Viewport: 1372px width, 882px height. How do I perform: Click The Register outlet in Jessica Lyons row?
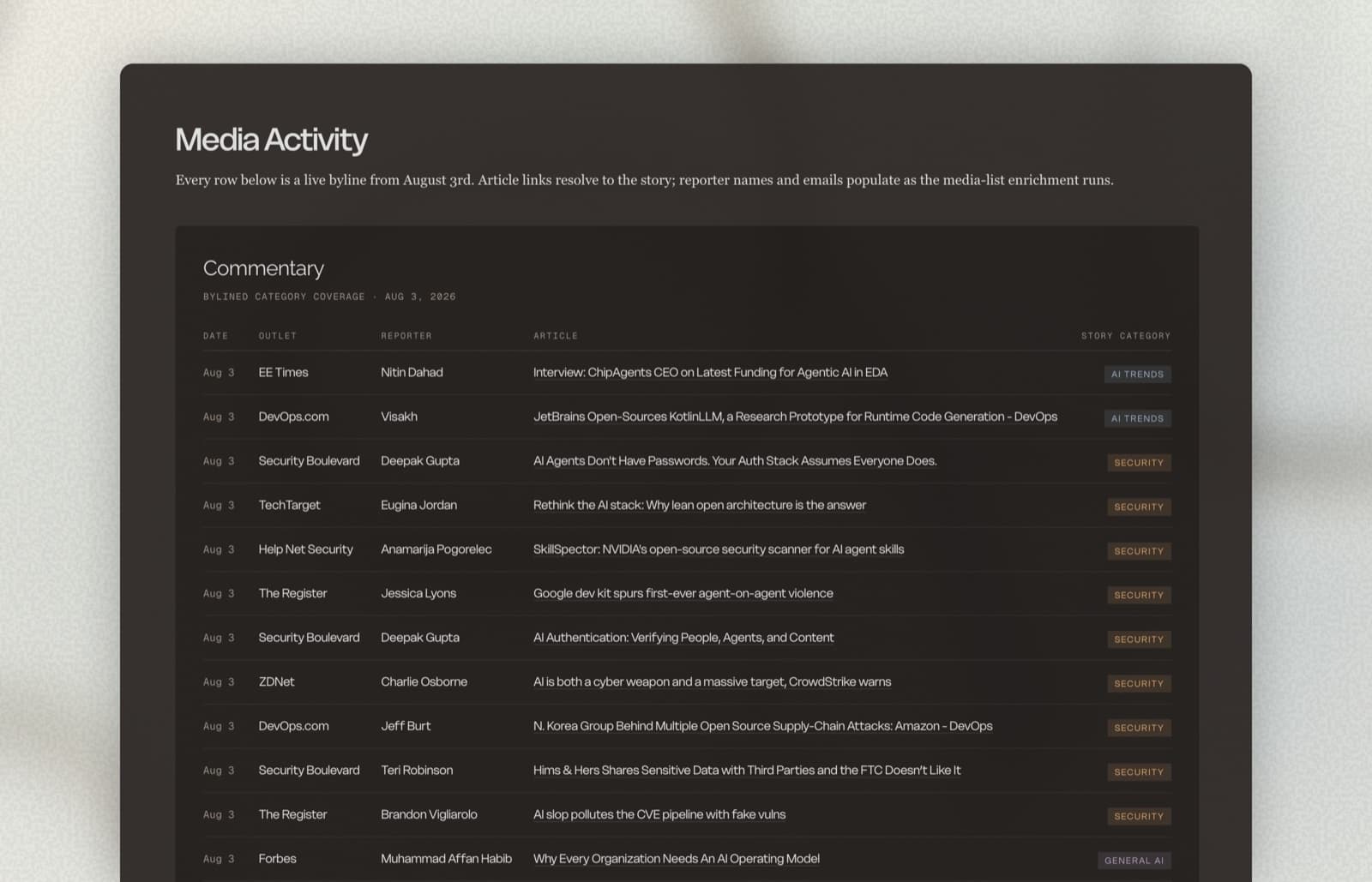point(292,594)
